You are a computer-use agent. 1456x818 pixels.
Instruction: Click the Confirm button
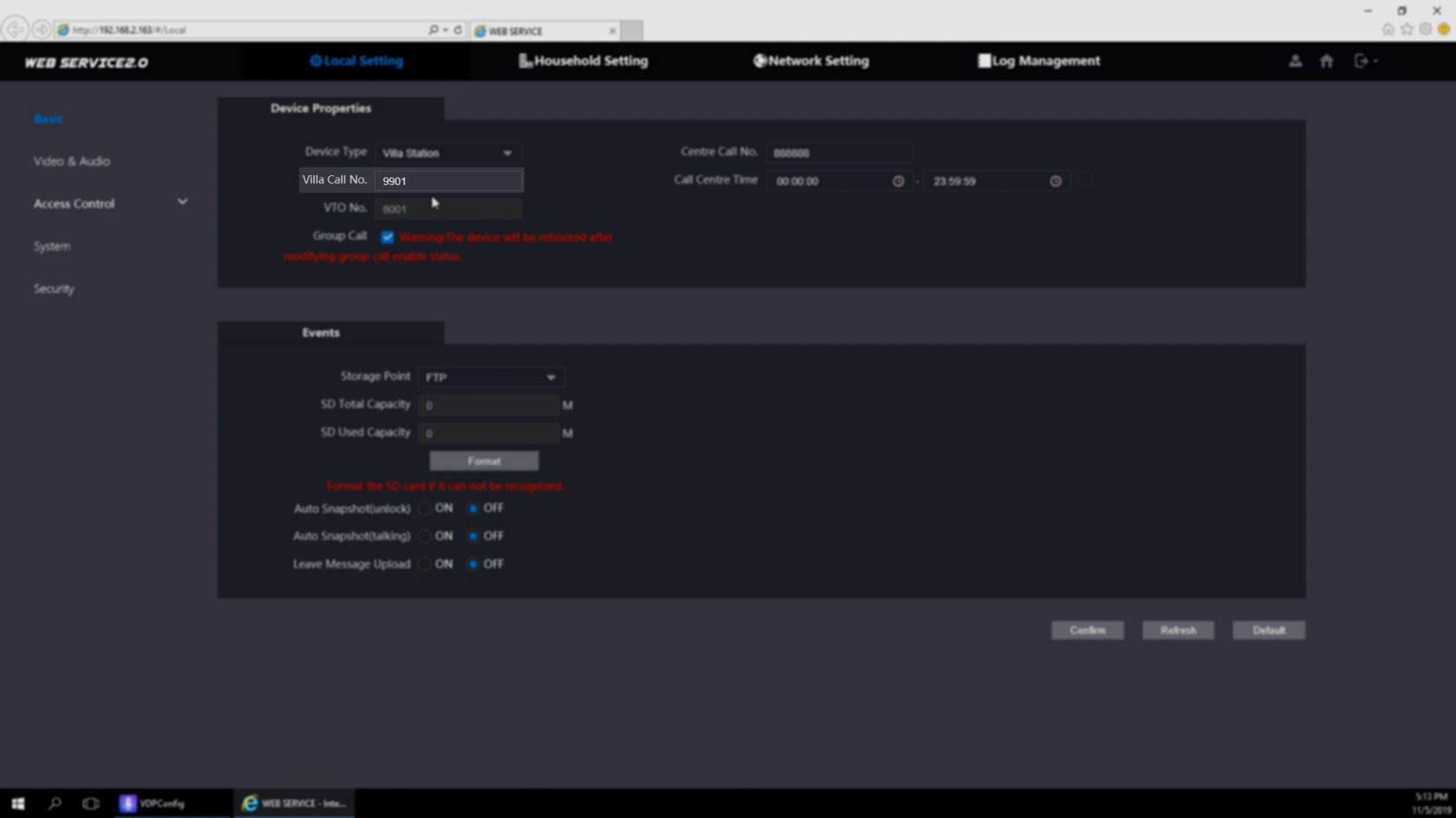click(x=1087, y=631)
